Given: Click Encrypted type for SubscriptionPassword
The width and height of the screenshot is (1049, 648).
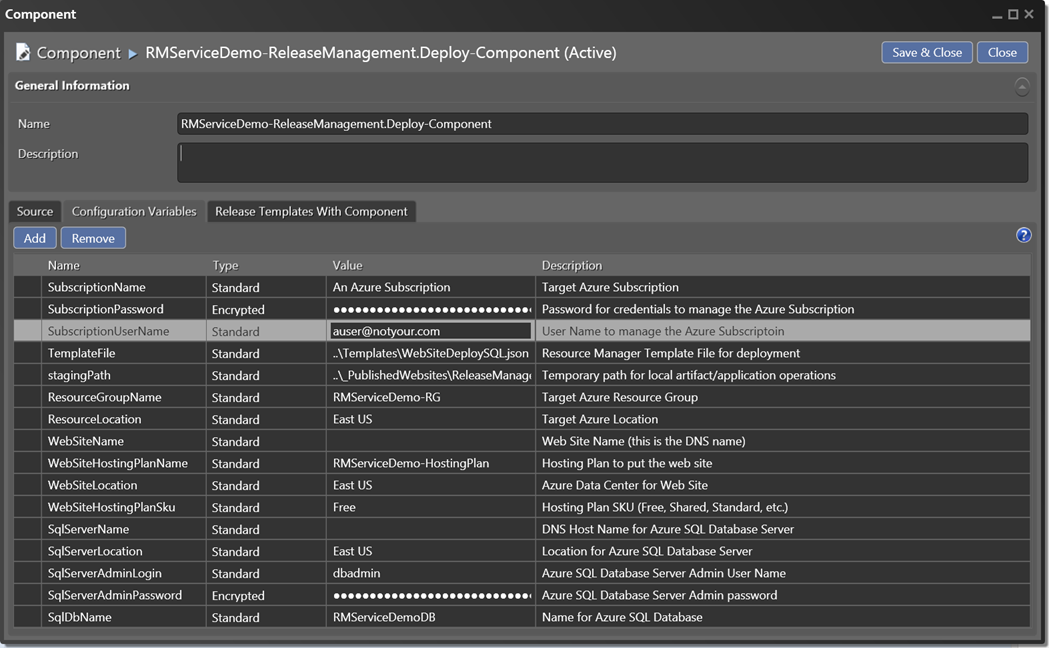Looking at the screenshot, I should [266, 310].
